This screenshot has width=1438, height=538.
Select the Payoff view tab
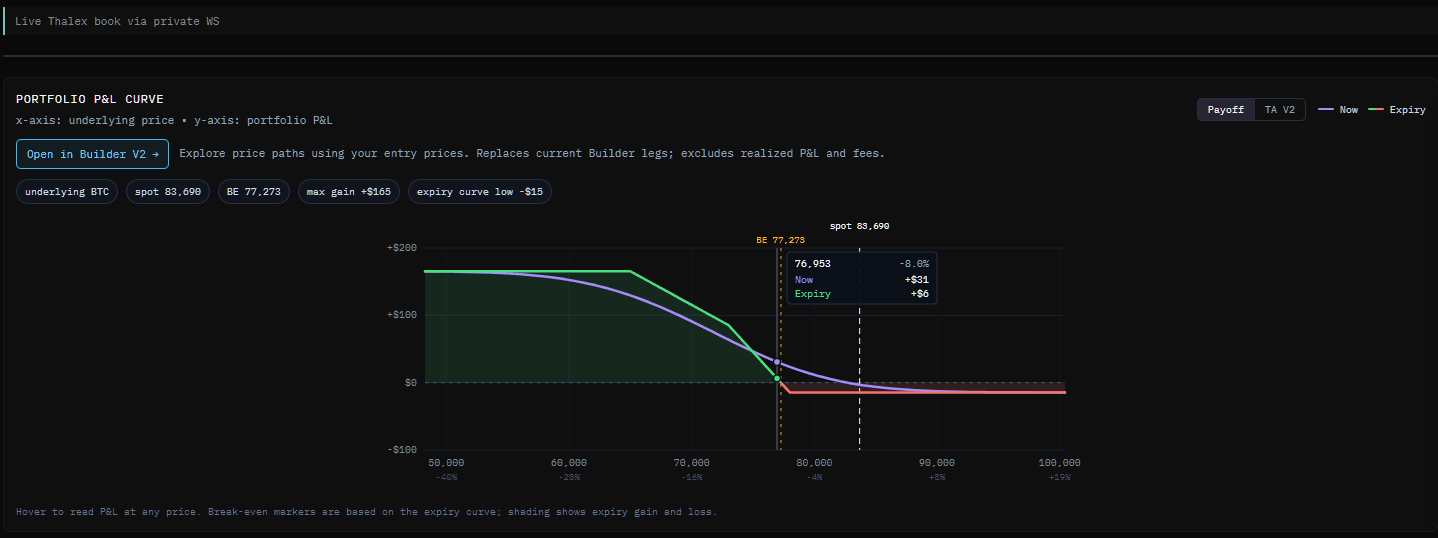[x=1226, y=110]
